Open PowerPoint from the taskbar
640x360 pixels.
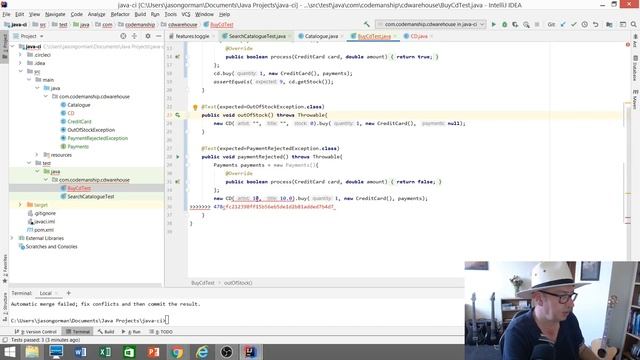153,351
